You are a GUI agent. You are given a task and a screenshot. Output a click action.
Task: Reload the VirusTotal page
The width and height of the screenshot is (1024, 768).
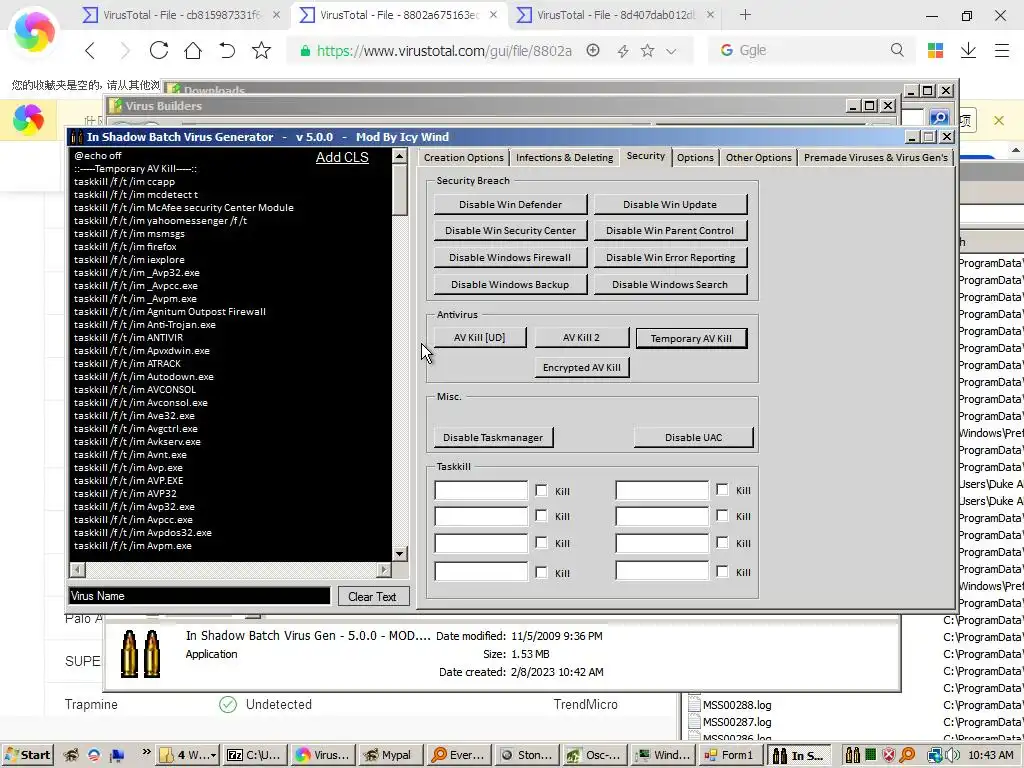[x=159, y=50]
